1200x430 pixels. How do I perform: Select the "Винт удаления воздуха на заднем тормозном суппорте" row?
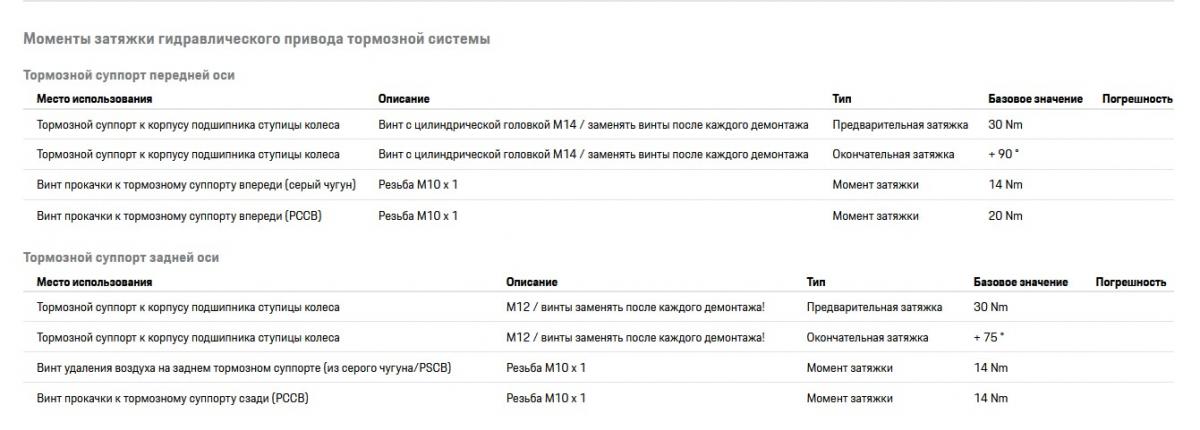tap(244, 368)
